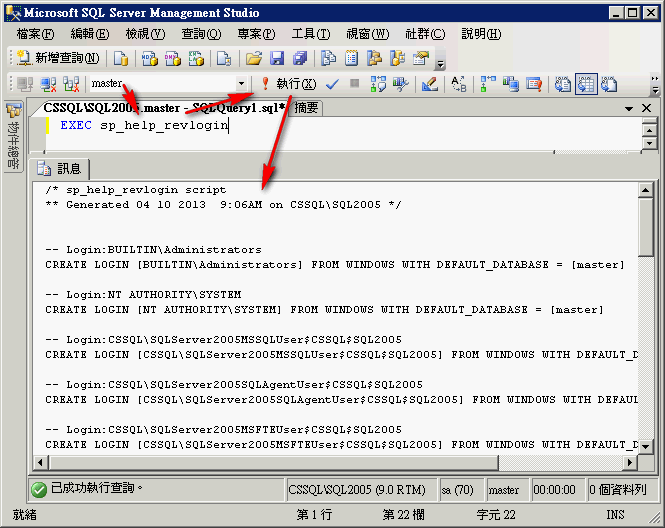This screenshot has height=528, width=665.
Task: Click the Save All icon
Action: 299,58
